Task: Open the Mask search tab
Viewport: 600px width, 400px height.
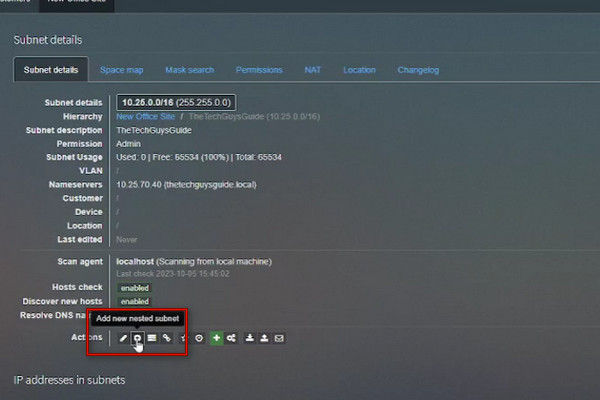Action: pos(189,70)
